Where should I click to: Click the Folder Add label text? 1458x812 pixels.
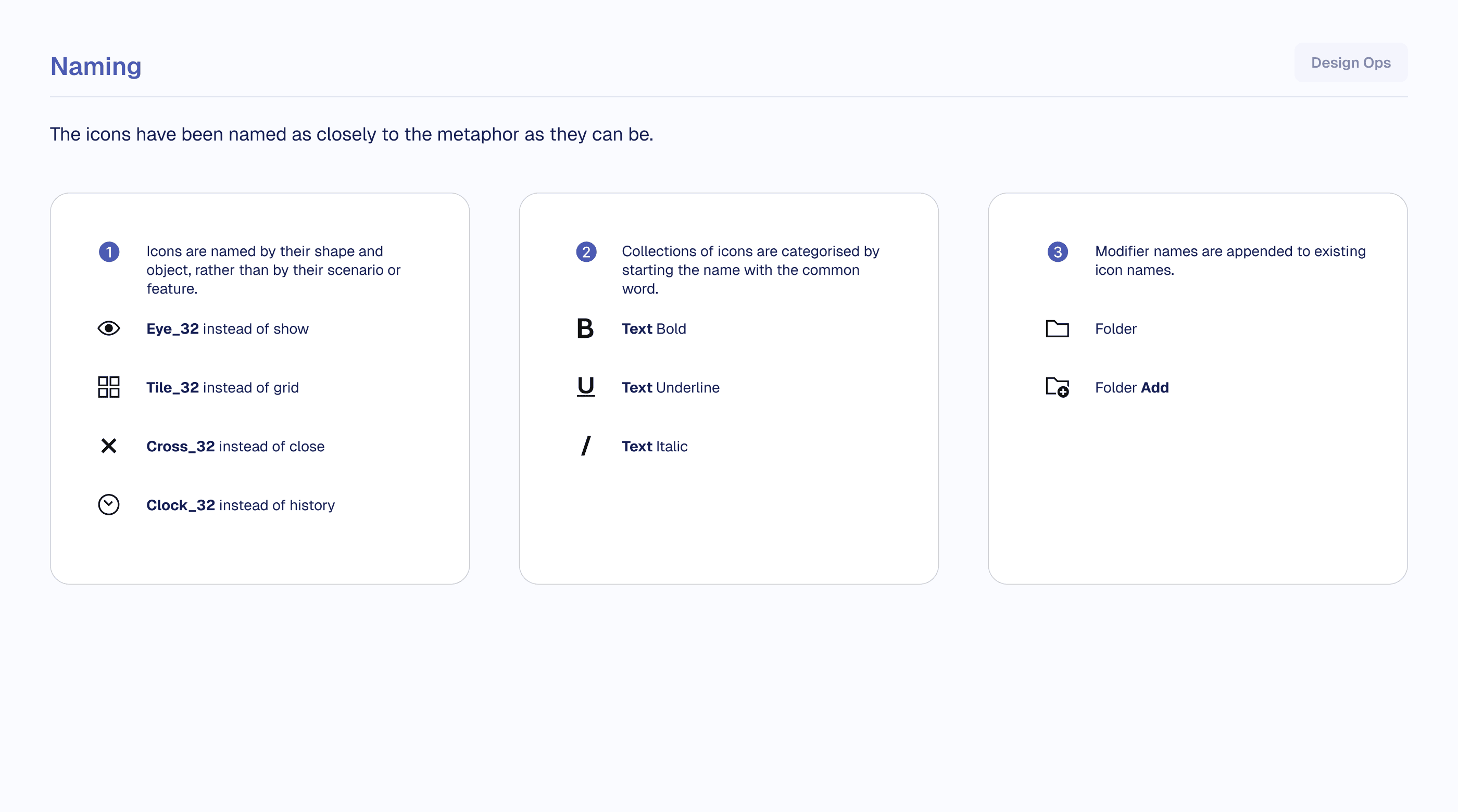[x=1132, y=388]
